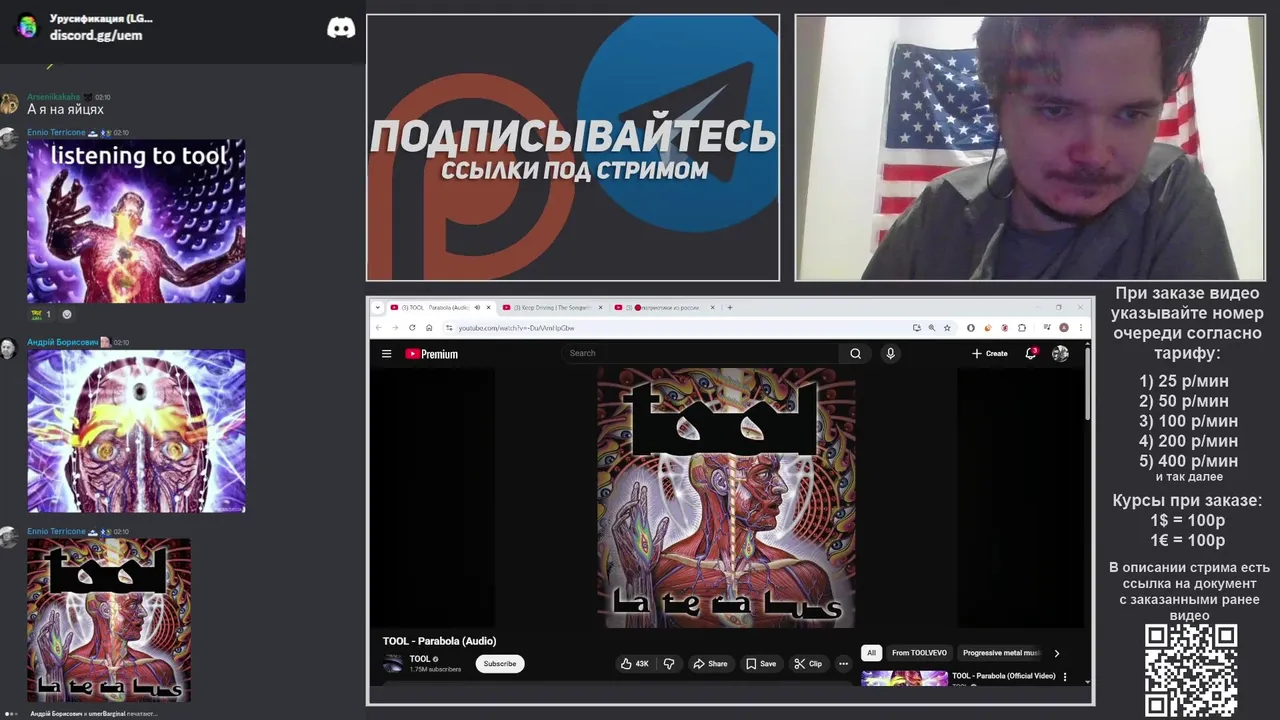
Task: Click the Create button
Action: 989,353
